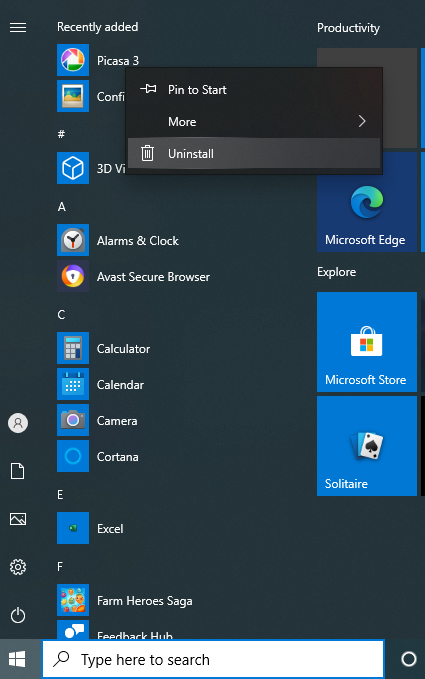The height and width of the screenshot is (679, 425).
Task: Click the Recently added heading
Action: point(97,27)
